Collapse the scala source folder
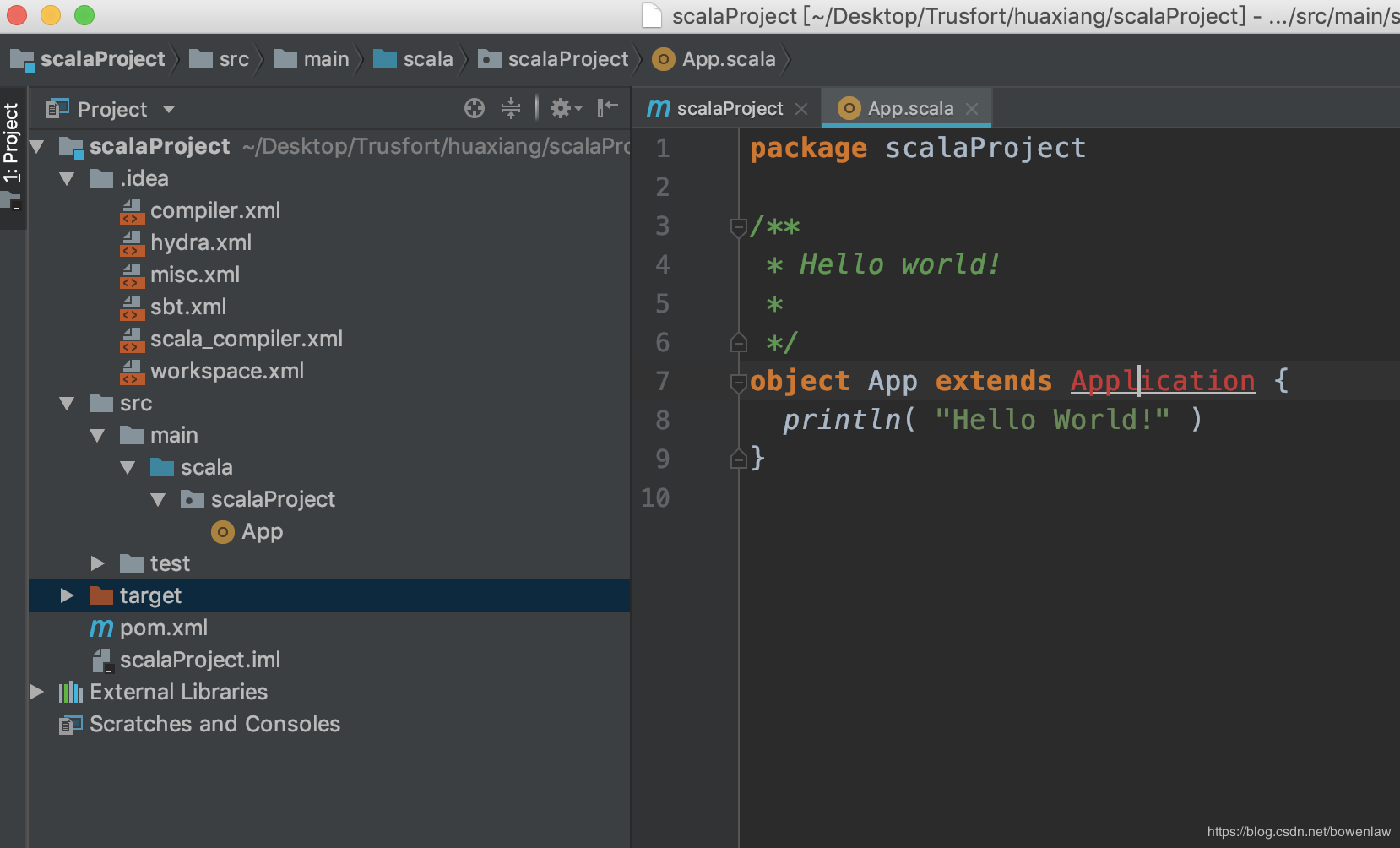This screenshot has height=848, width=1400. click(128, 468)
